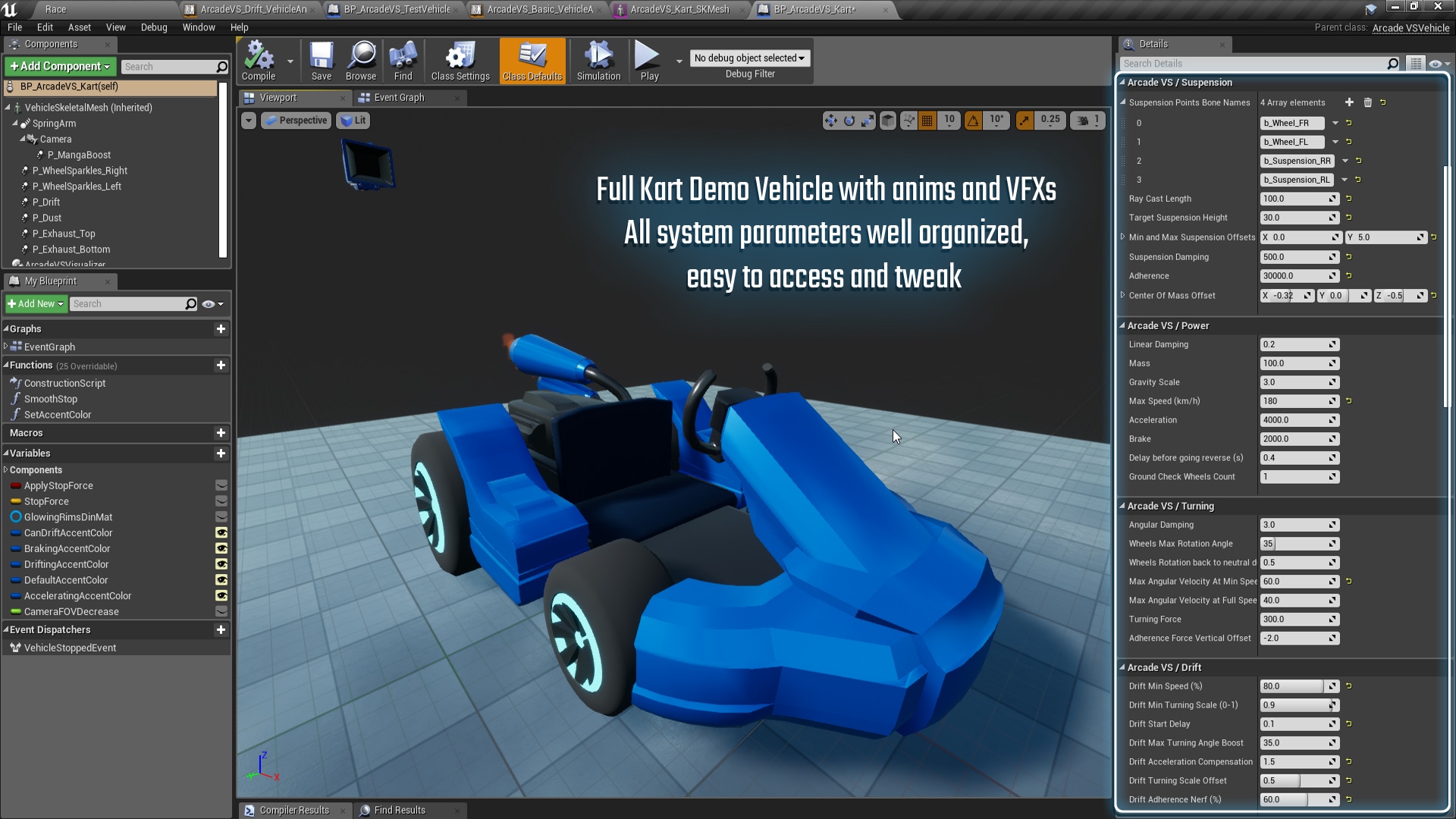The height and width of the screenshot is (819, 1456).
Task: Add element to Suspension Points Bone Names array
Action: pyautogui.click(x=1349, y=102)
